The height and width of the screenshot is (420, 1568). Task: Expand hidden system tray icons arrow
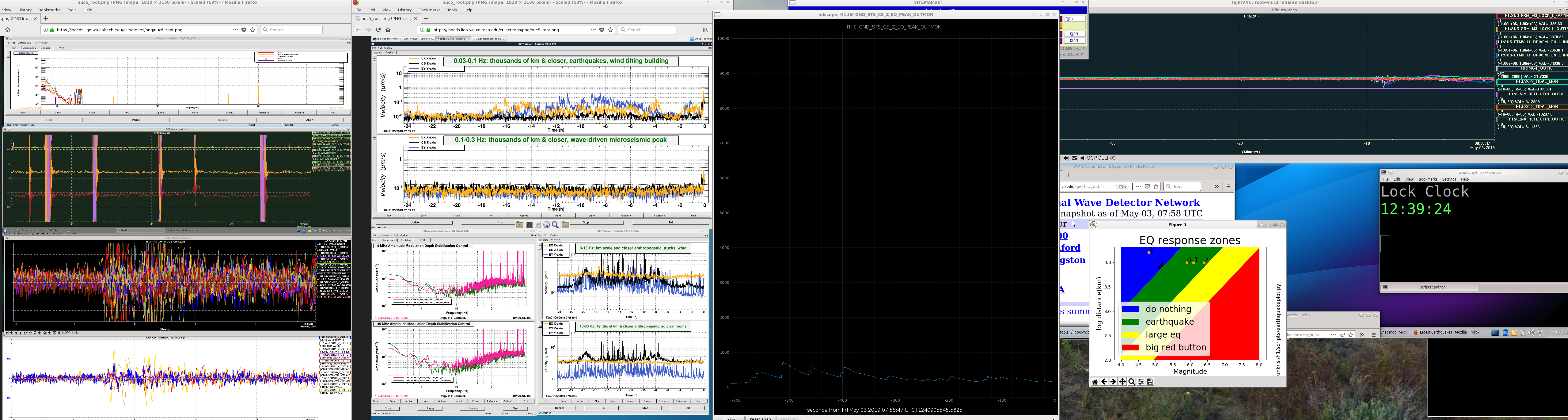[x=1547, y=333]
